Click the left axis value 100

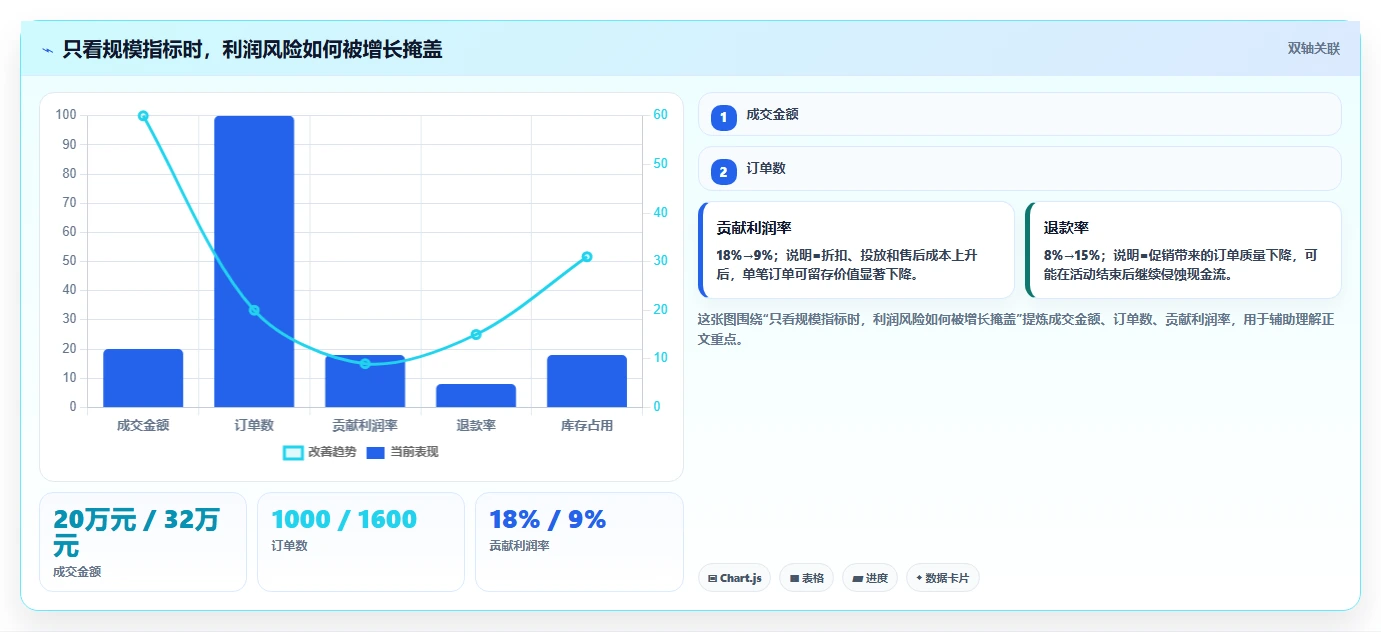[66, 115]
